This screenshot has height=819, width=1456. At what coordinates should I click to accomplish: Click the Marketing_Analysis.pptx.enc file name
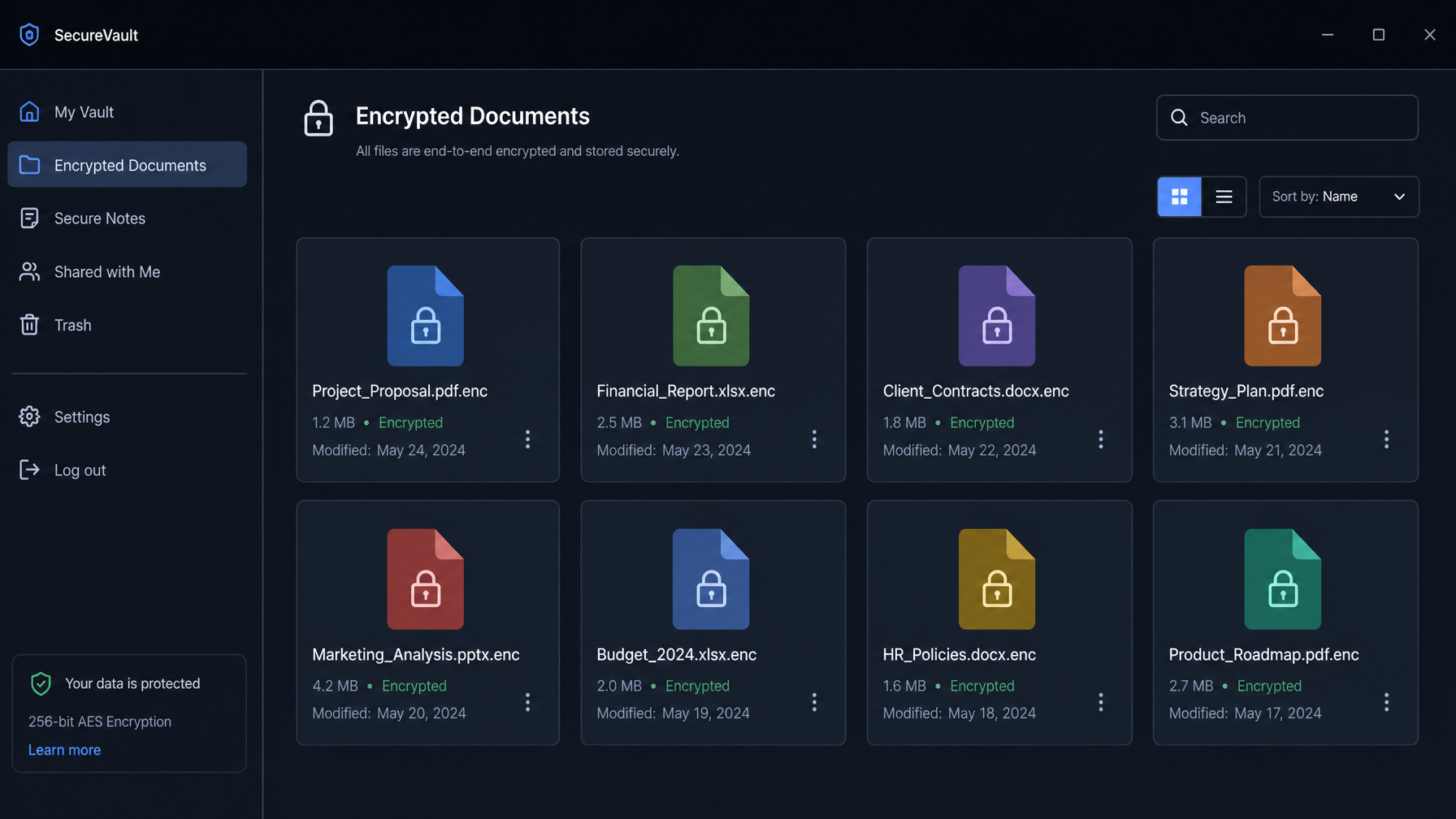point(416,655)
